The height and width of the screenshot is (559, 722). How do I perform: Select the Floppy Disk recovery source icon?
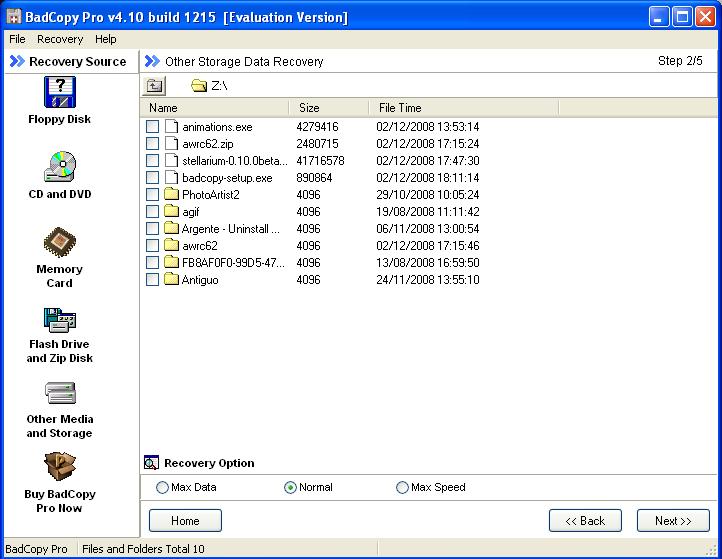click(x=60, y=92)
